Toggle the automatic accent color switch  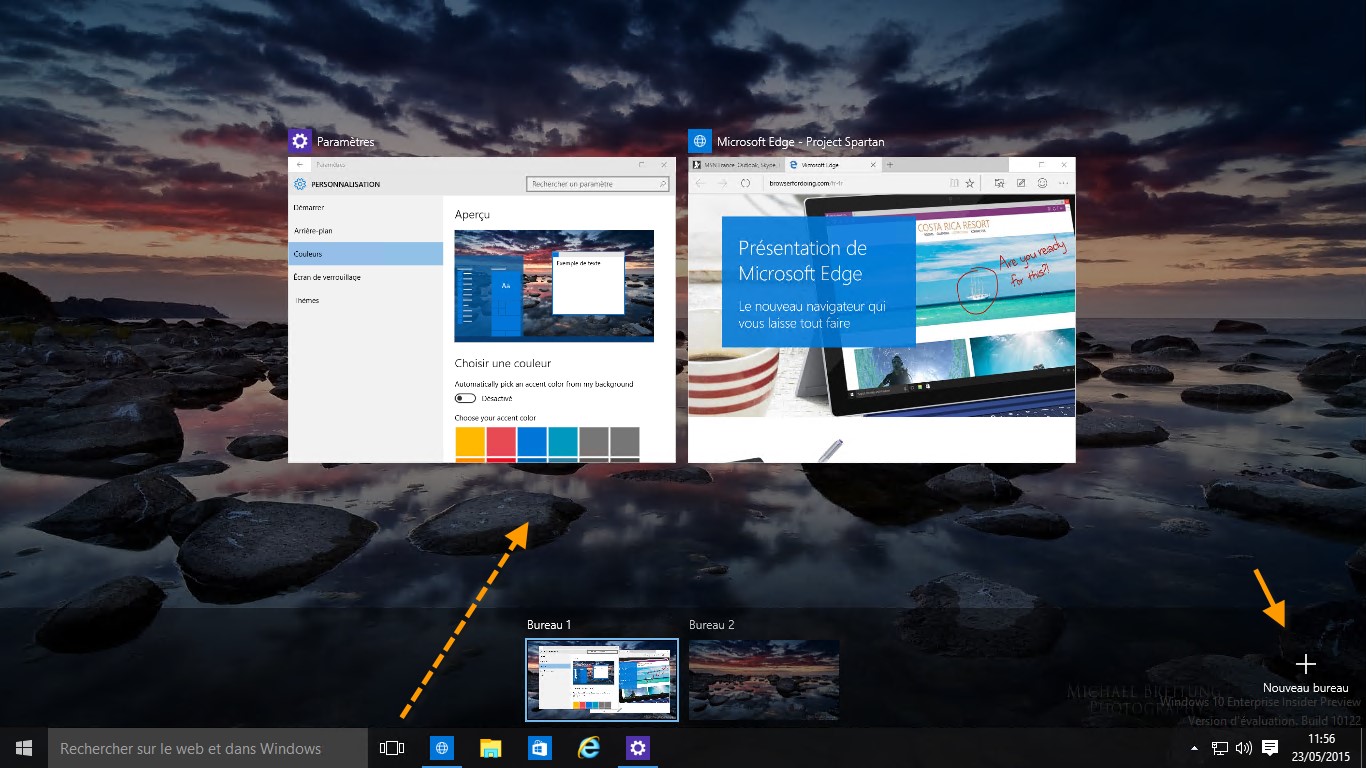click(465, 398)
